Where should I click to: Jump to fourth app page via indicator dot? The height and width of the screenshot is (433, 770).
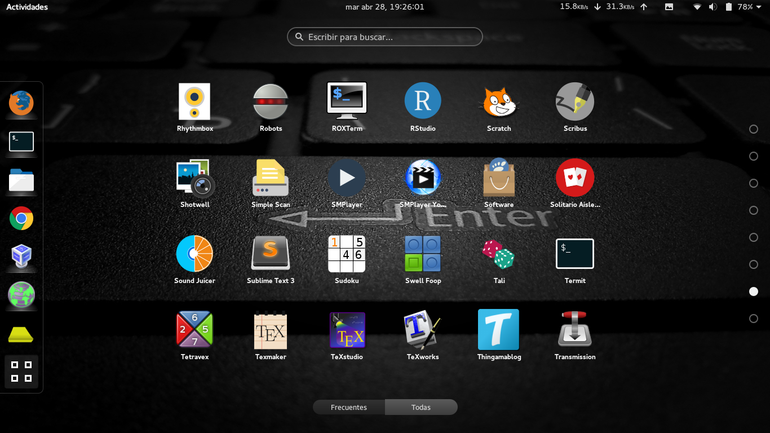point(753,210)
